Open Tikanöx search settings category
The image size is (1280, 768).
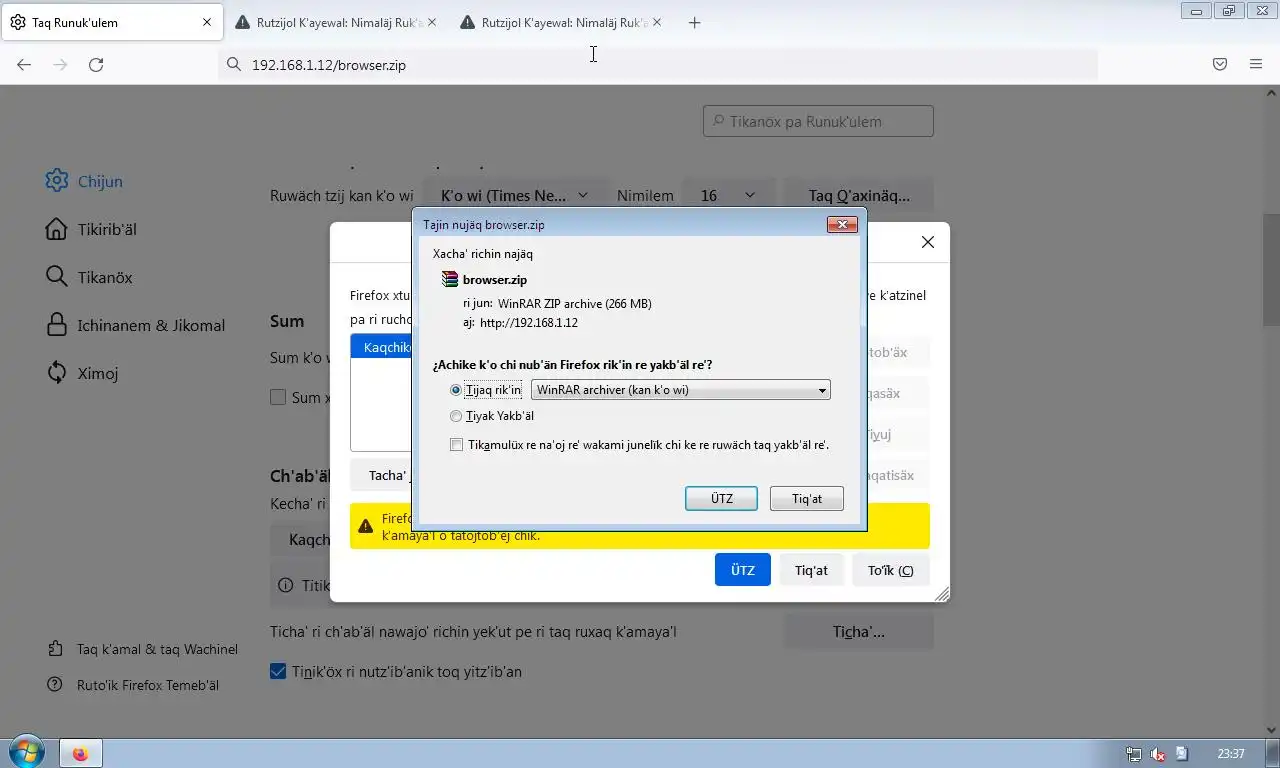click(90, 277)
